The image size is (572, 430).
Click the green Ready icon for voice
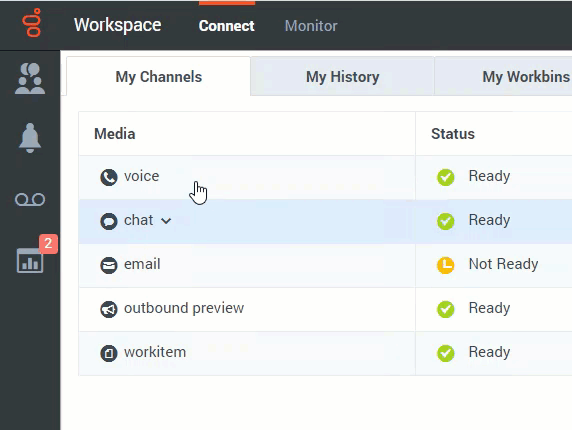[446, 177]
